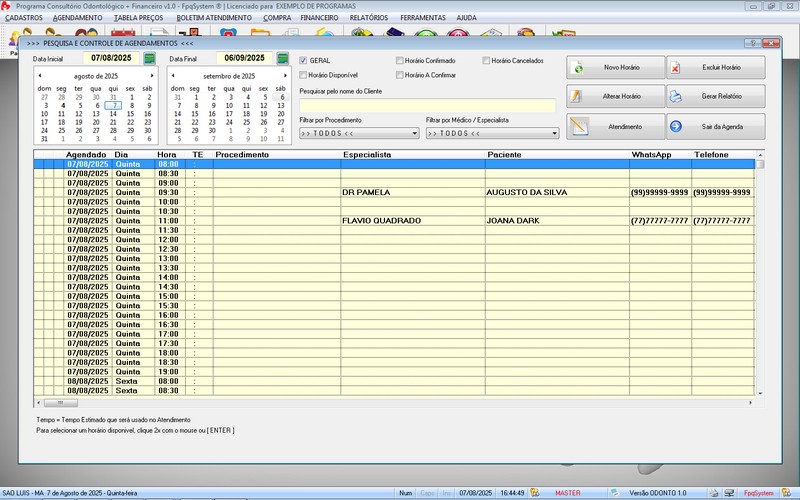This screenshot has width=800, height=500.
Task: Uncheck the GERAL checkbox
Action: click(x=304, y=61)
